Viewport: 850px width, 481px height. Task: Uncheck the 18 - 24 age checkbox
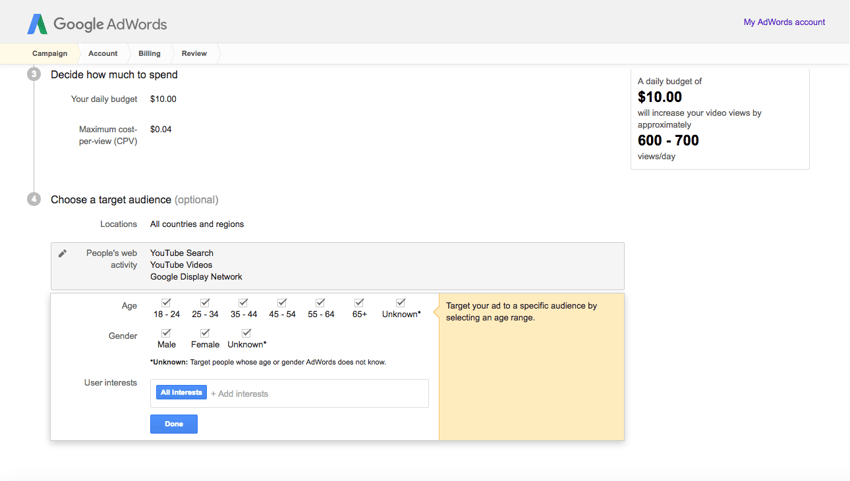tap(166, 303)
